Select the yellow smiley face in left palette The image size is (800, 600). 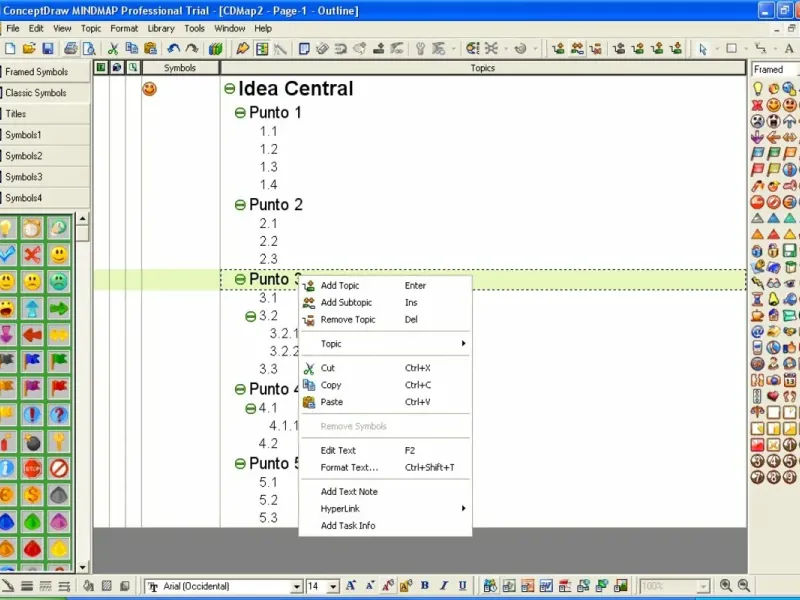[x=59, y=255]
